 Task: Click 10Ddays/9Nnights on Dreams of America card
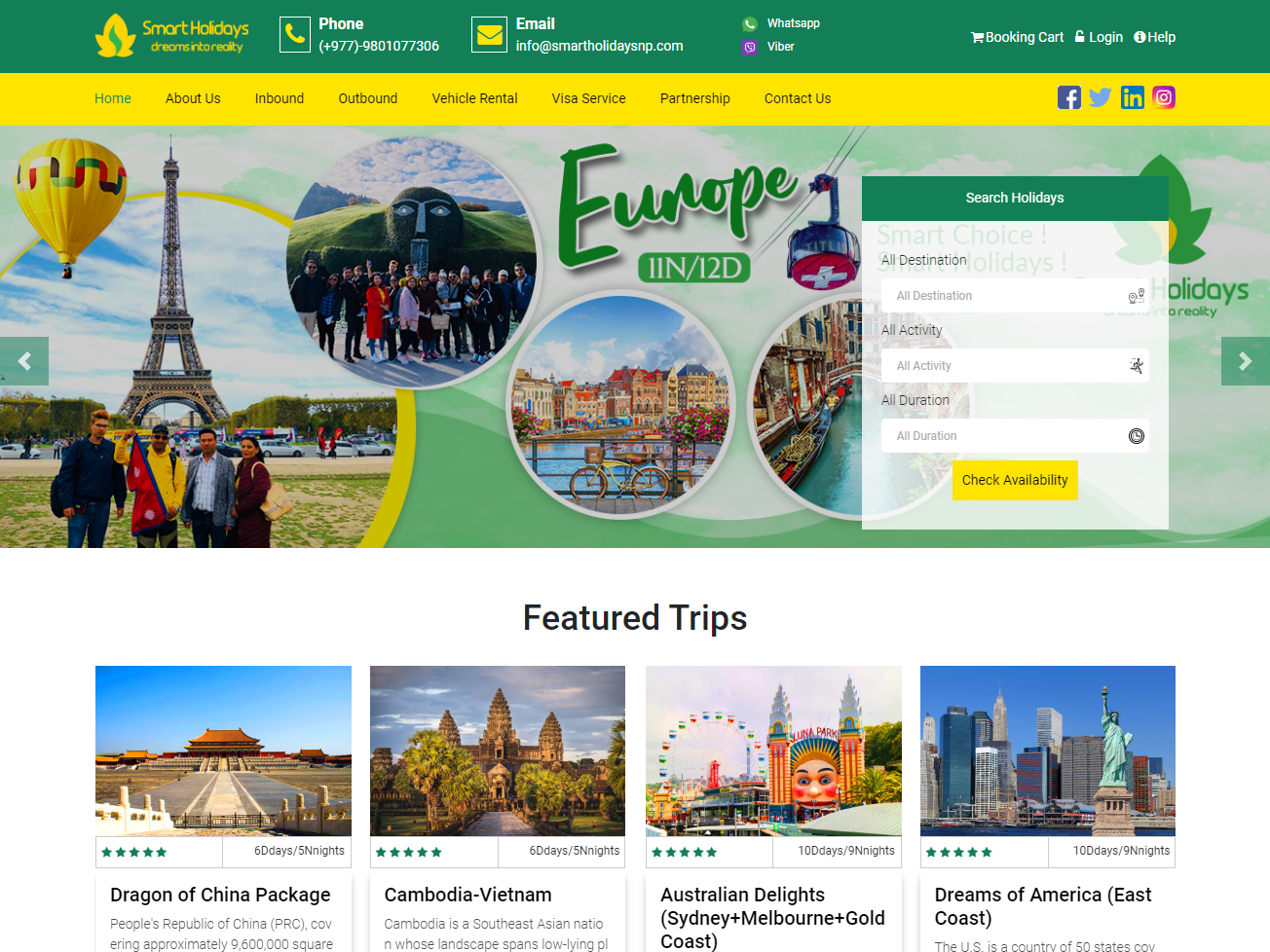pos(1122,851)
